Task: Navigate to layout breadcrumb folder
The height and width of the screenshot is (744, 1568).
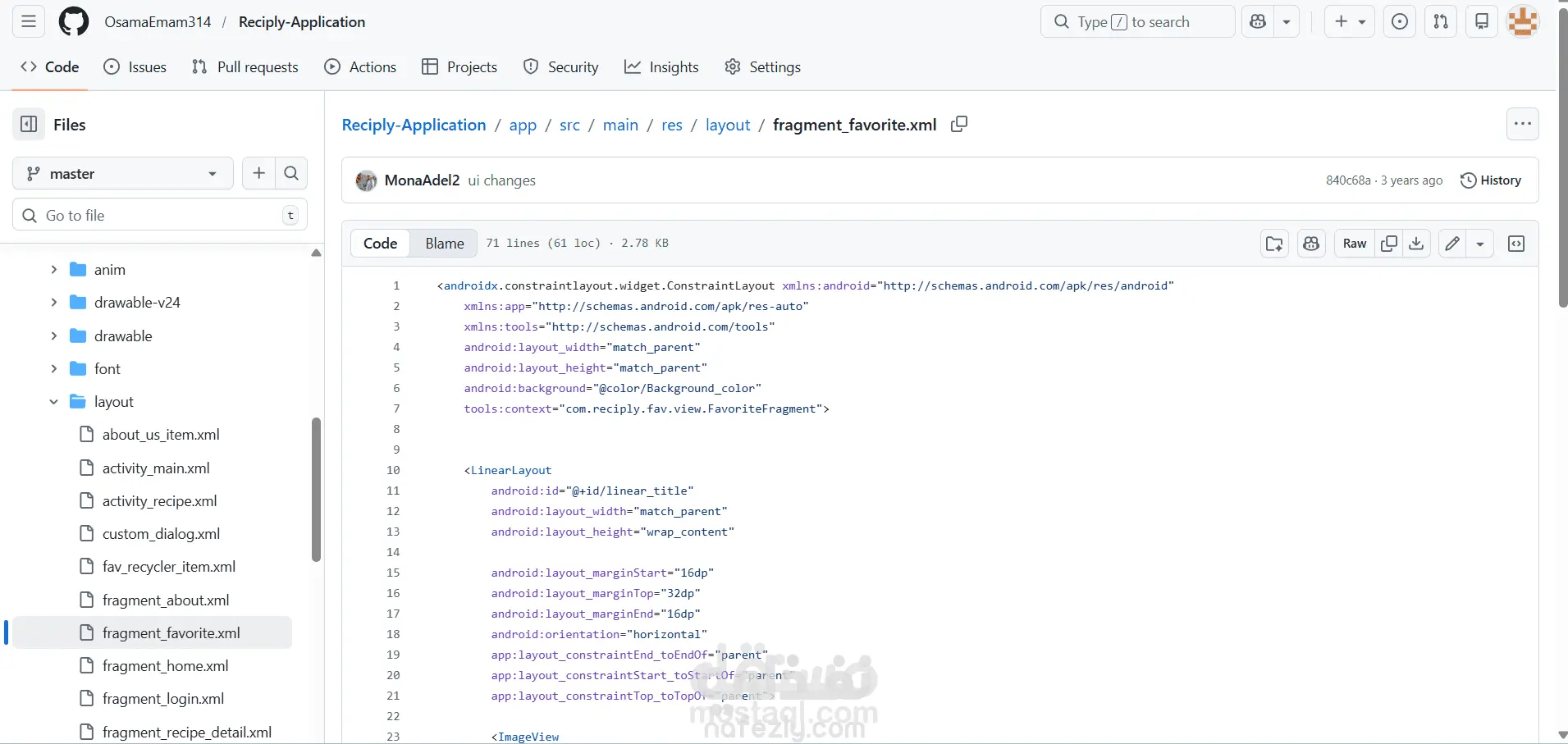Action: click(x=728, y=125)
